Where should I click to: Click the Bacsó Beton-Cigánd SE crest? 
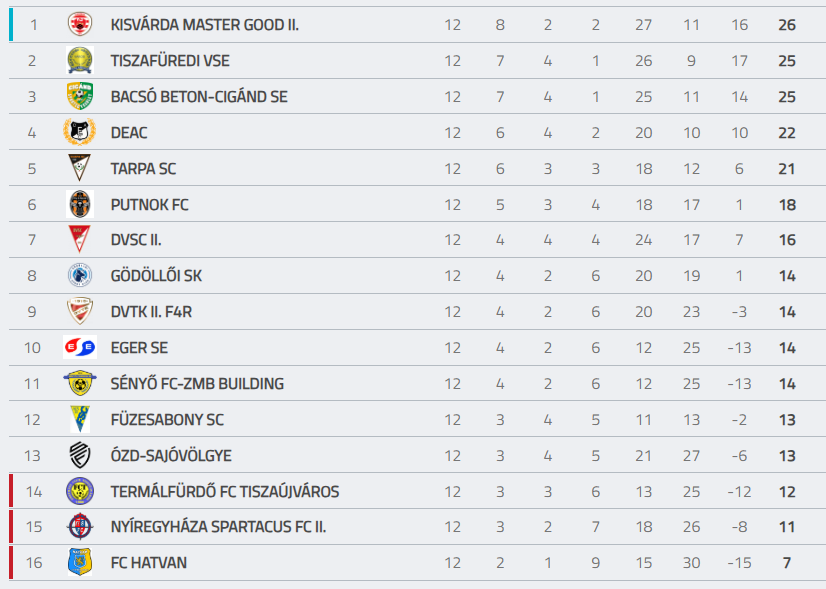tap(79, 97)
